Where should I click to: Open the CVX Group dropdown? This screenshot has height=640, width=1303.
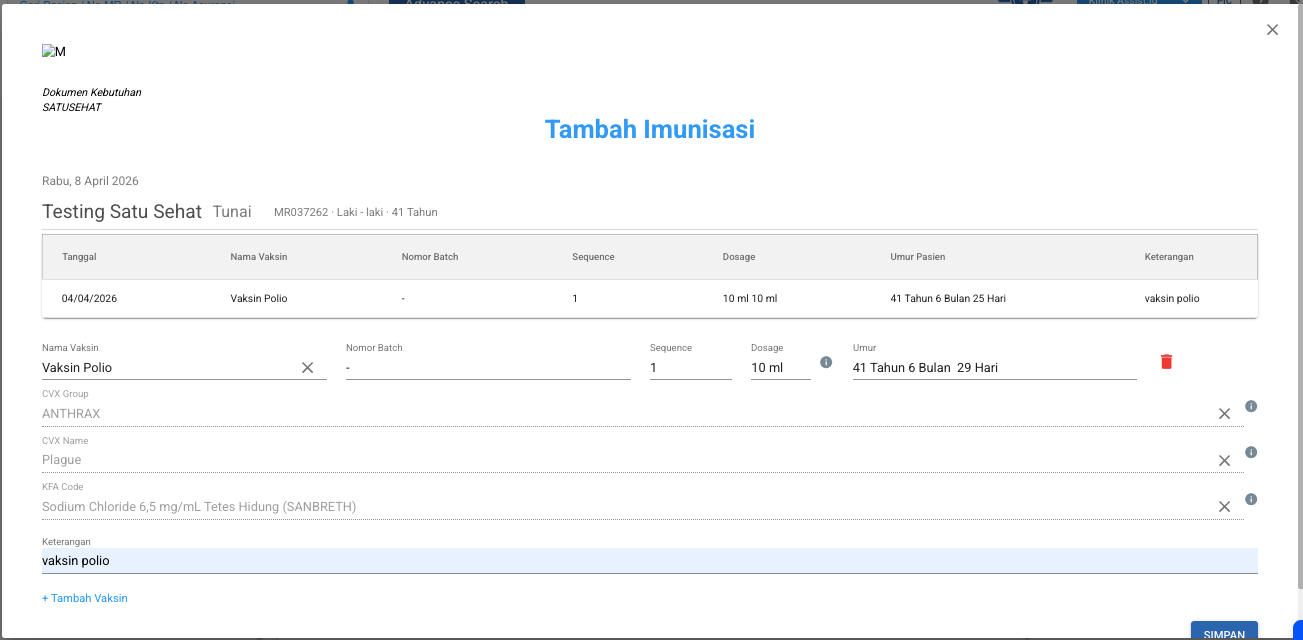620,414
